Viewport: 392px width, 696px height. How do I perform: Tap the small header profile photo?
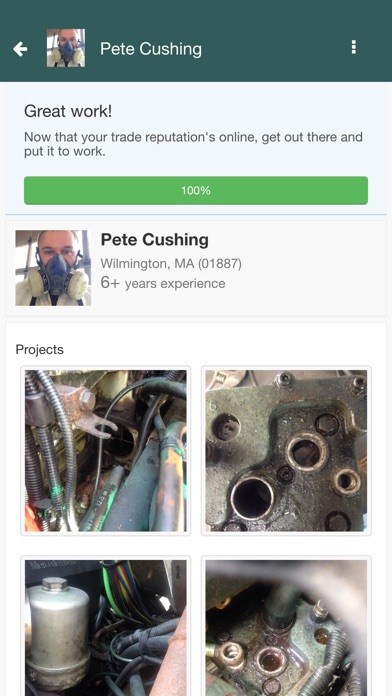66,48
